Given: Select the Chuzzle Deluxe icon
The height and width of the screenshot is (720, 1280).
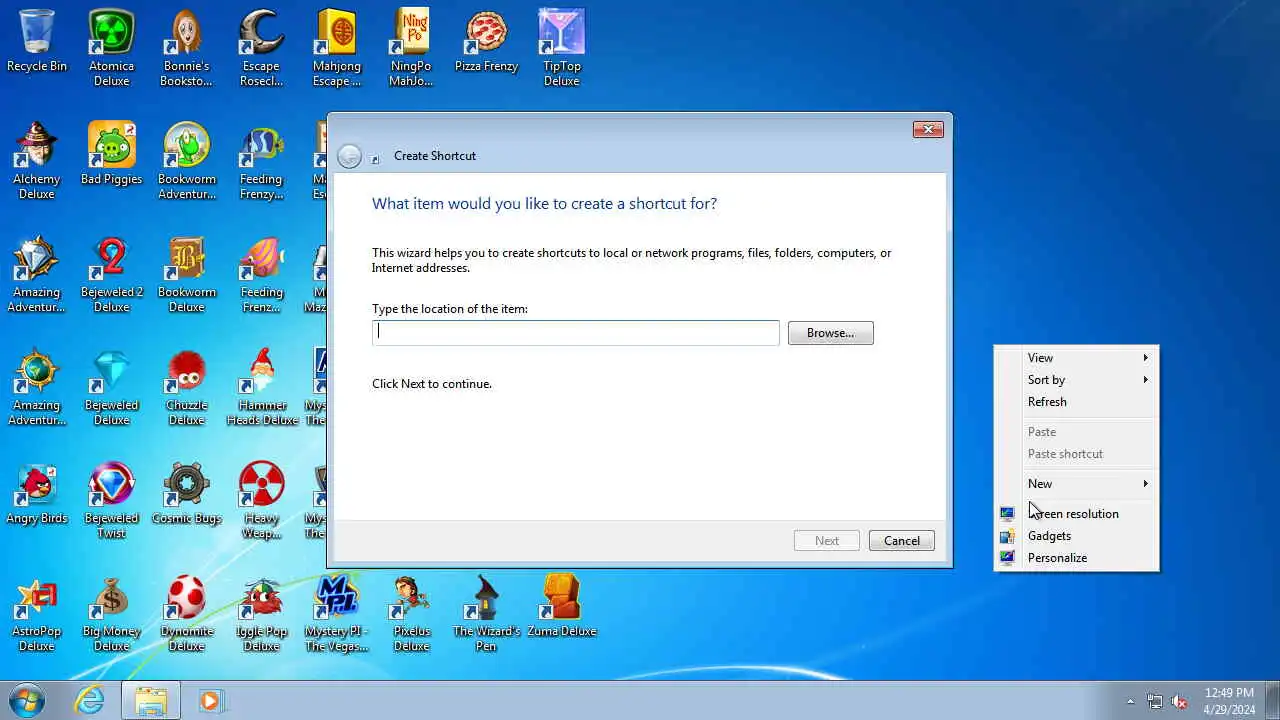Looking at the screenshot, I should click(186, 387).
